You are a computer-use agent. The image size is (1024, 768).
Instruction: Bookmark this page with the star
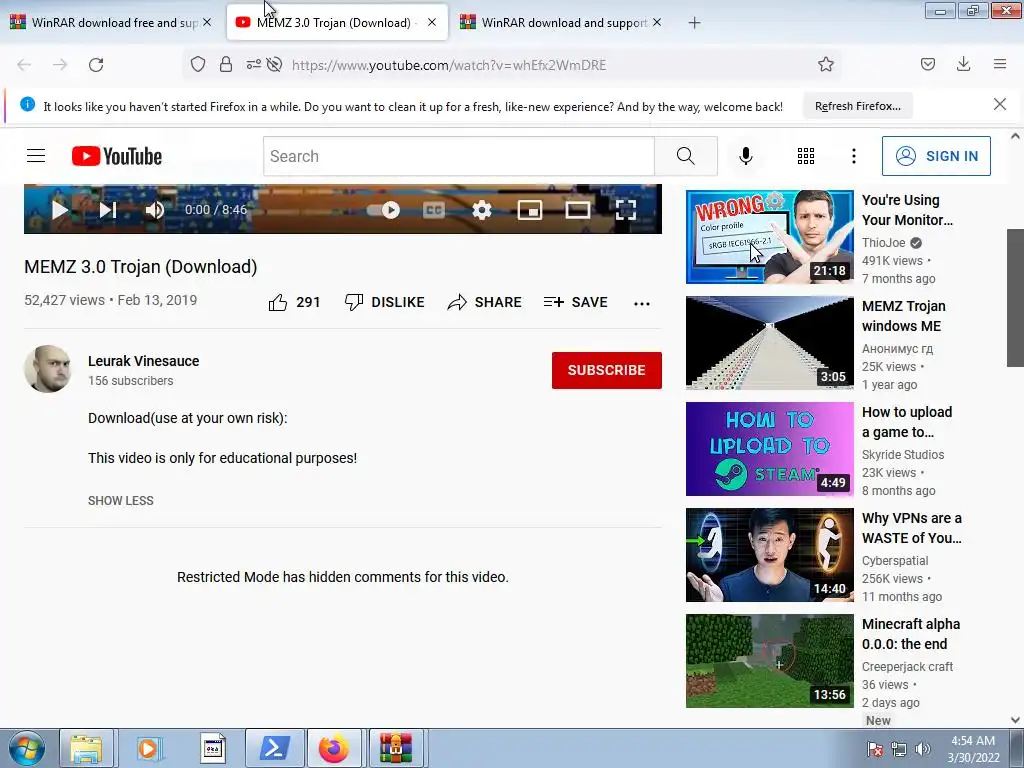(x=825, y=64)
